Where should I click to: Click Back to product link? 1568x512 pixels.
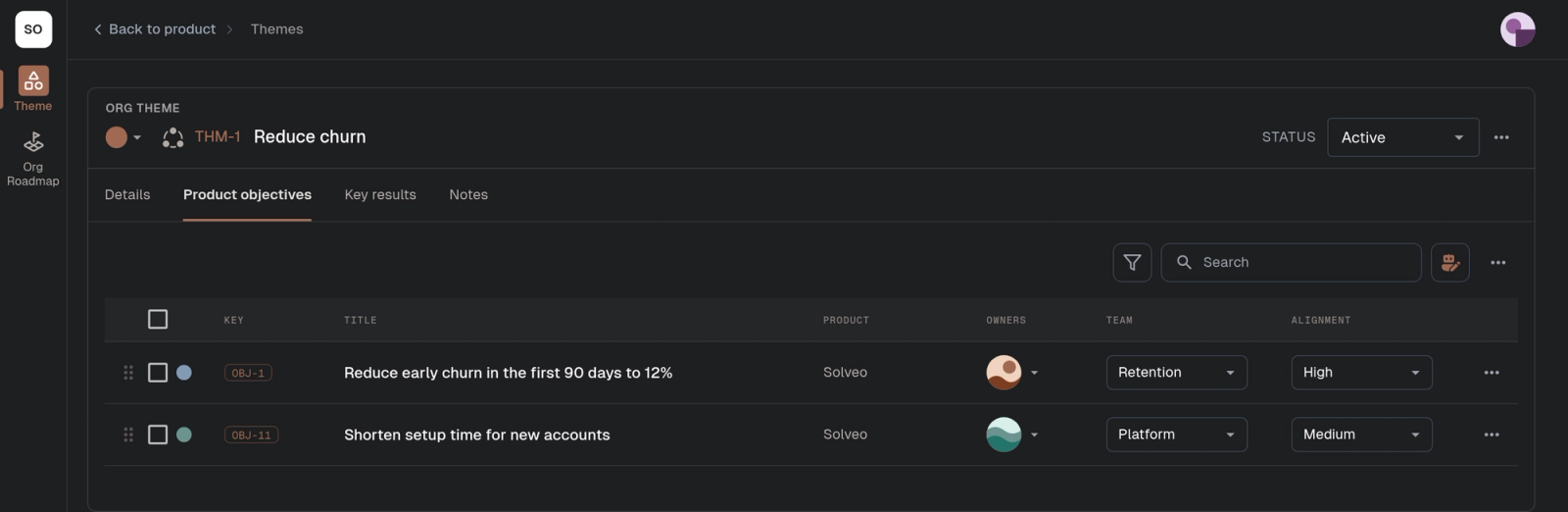pyautogui.click(x=162, y=29)
